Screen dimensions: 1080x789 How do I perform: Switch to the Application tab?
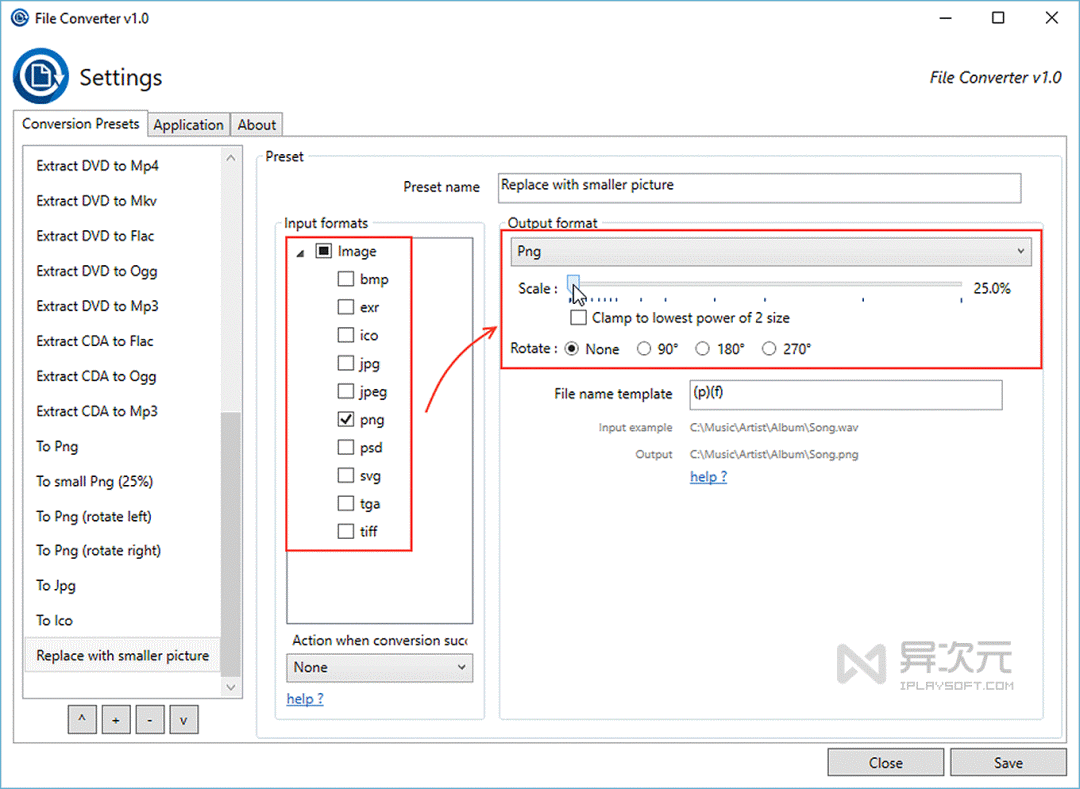tap(188, 125)
